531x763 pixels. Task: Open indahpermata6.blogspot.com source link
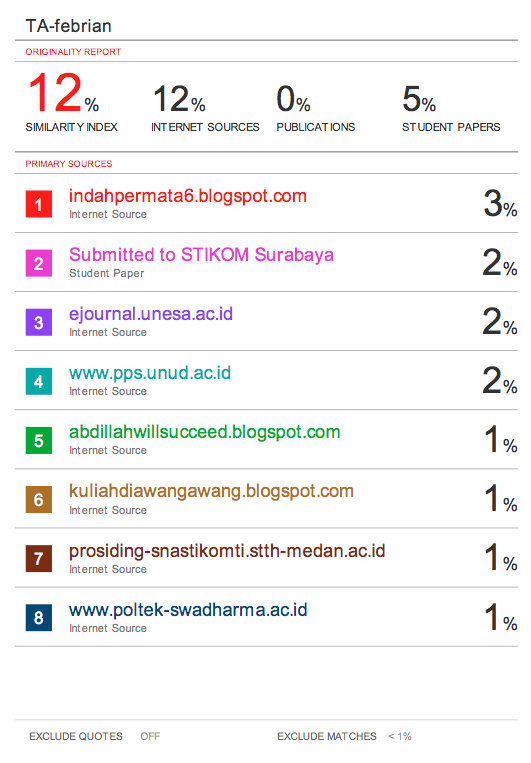(x=188, y=196)
